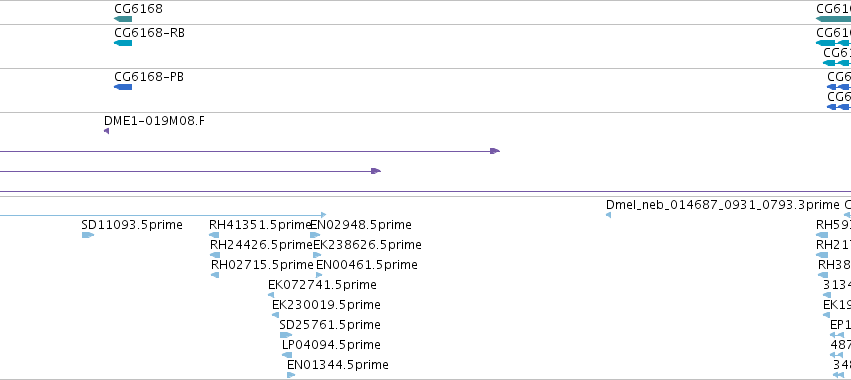Select the EN02948.5prime arrow glyph
This screenshot has width=851, height=380.
point(315,235)
